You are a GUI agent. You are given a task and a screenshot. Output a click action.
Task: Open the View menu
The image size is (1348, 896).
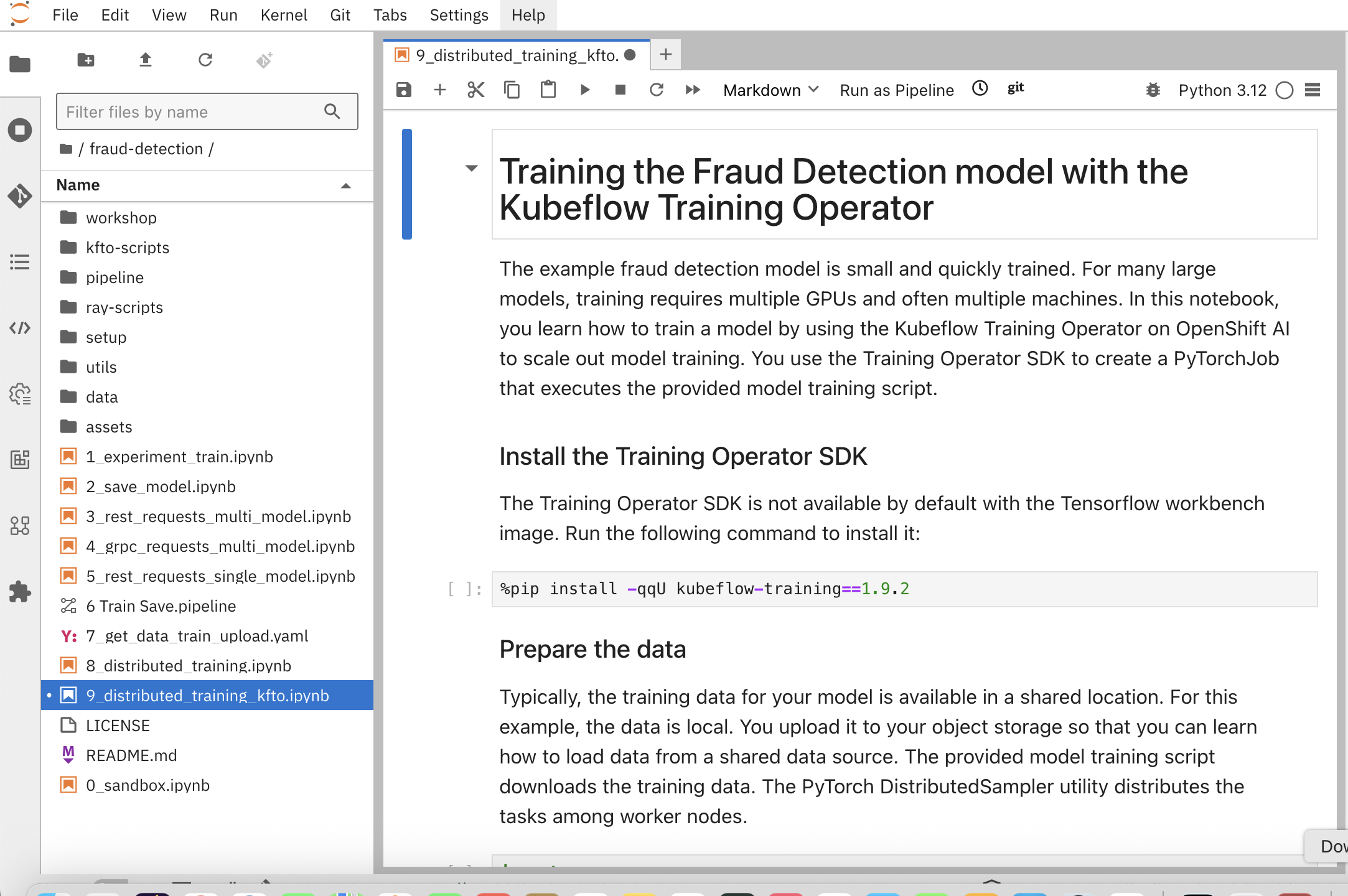click(x=169, y=15)
